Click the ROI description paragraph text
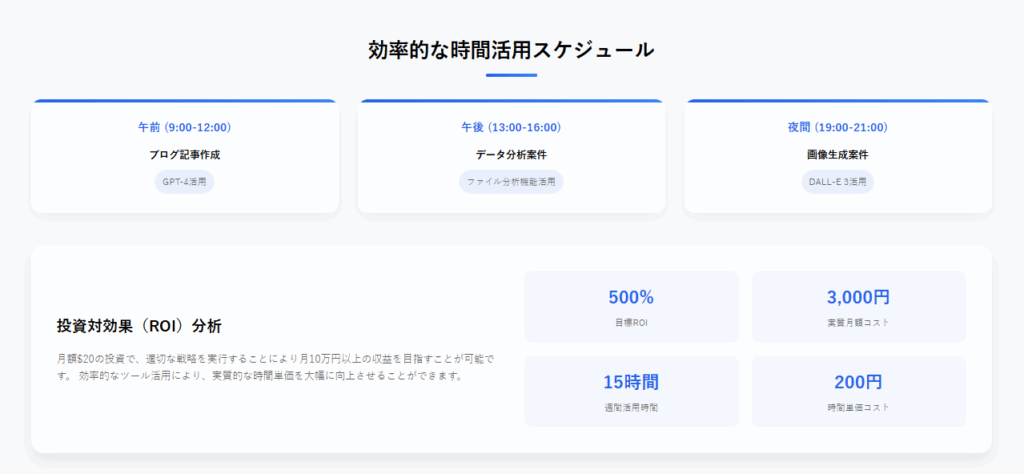Screen dimensions: 1024x474 tap(276, 368)
